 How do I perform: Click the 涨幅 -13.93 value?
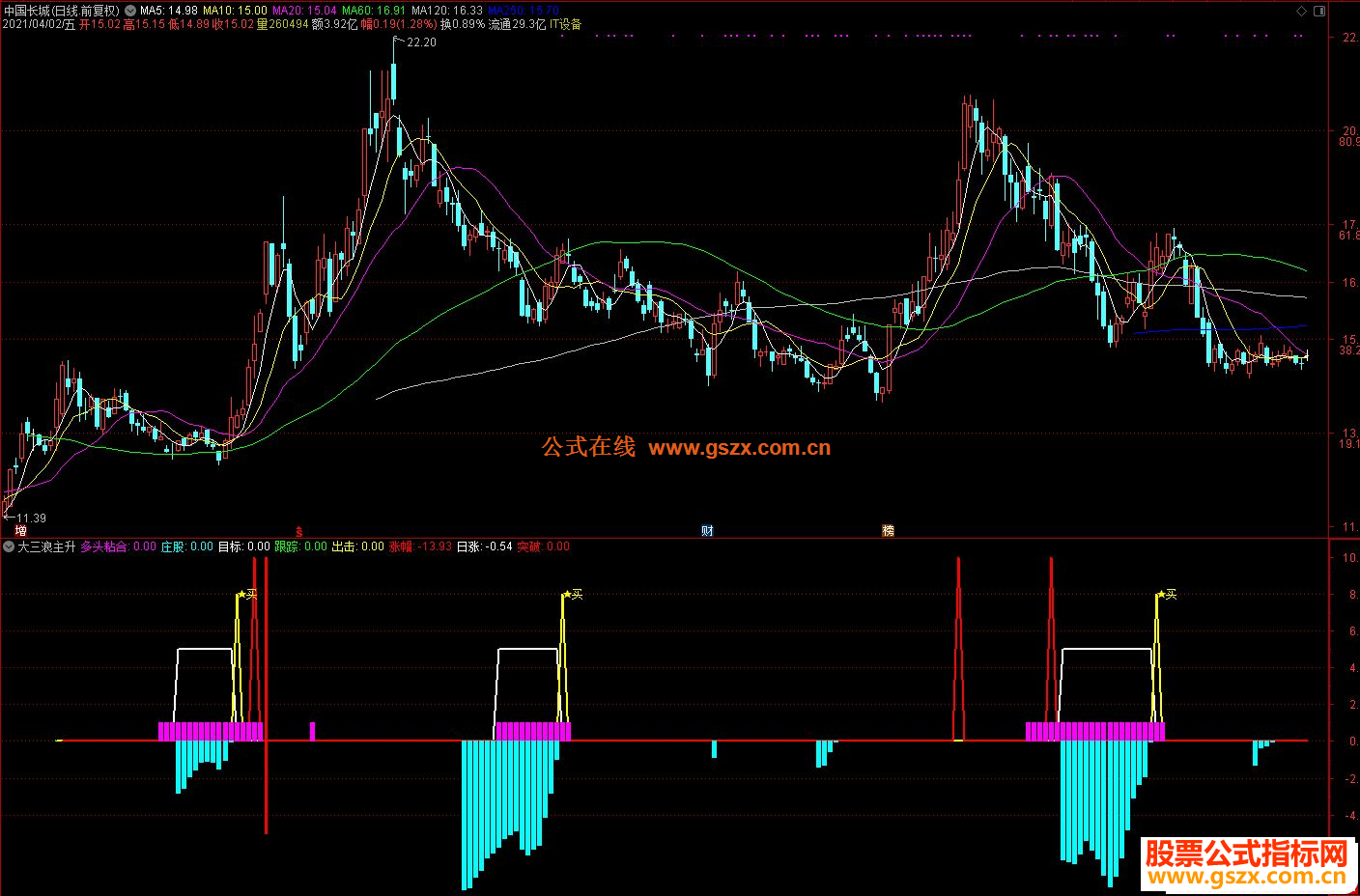coord(420,546)
